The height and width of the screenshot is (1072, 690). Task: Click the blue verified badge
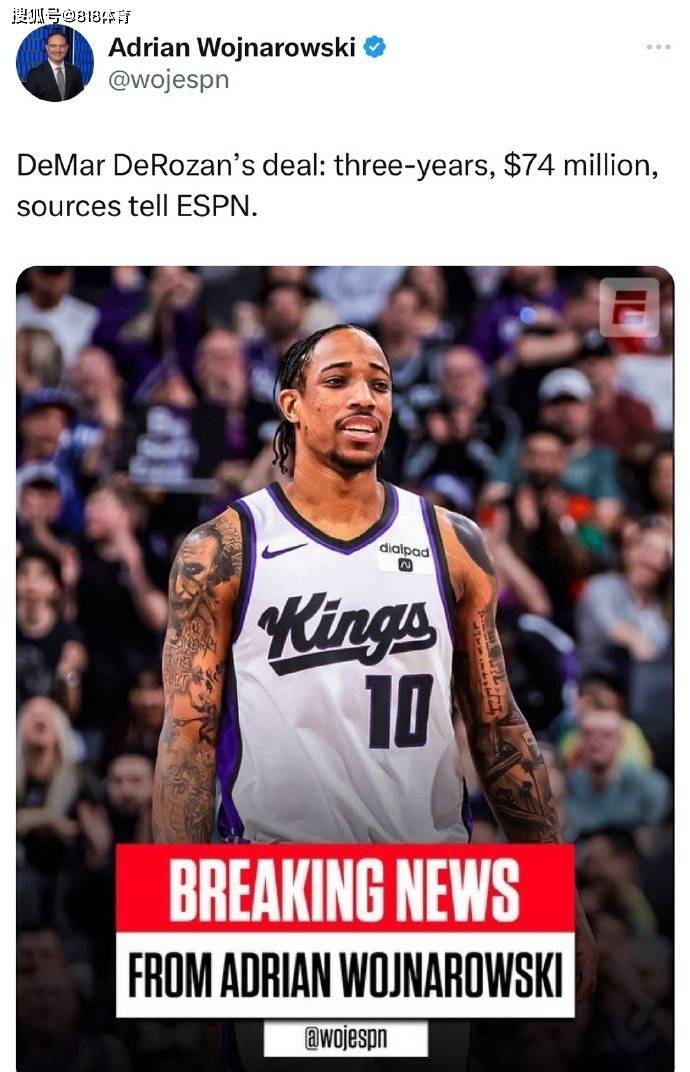click(375, 47)
